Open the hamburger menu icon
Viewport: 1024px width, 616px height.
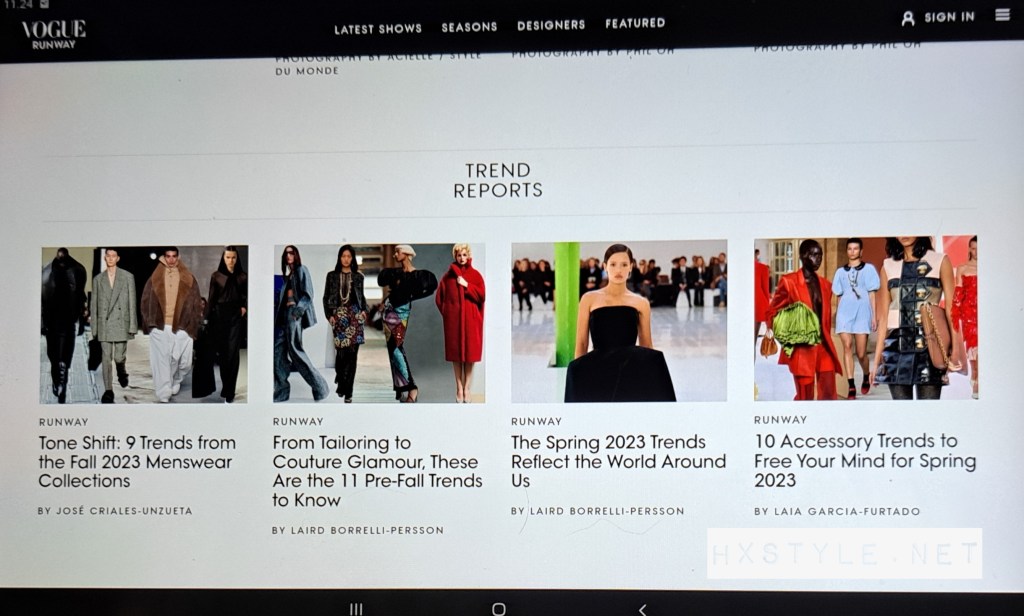1002,15
